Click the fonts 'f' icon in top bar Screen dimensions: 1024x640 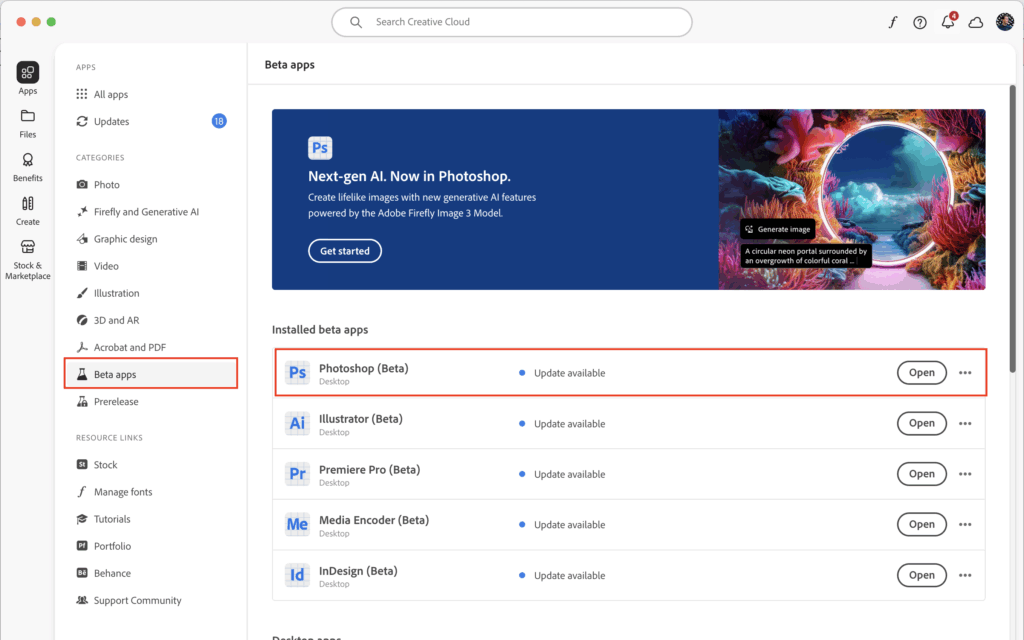892,22
